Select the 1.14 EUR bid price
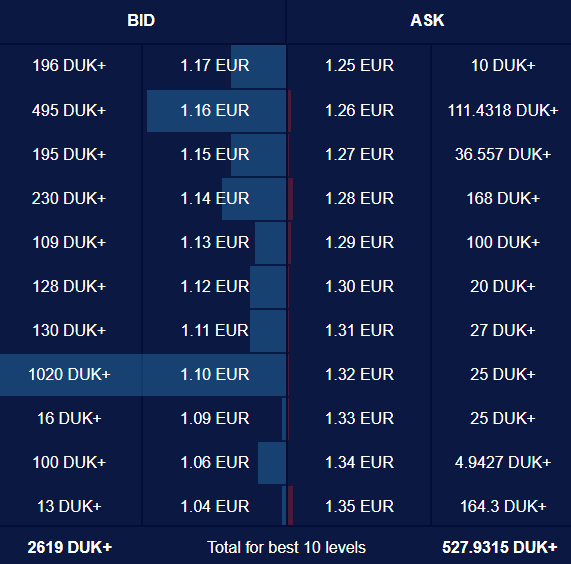This screenshot has height=564, width=571. [x=214, y=198]
